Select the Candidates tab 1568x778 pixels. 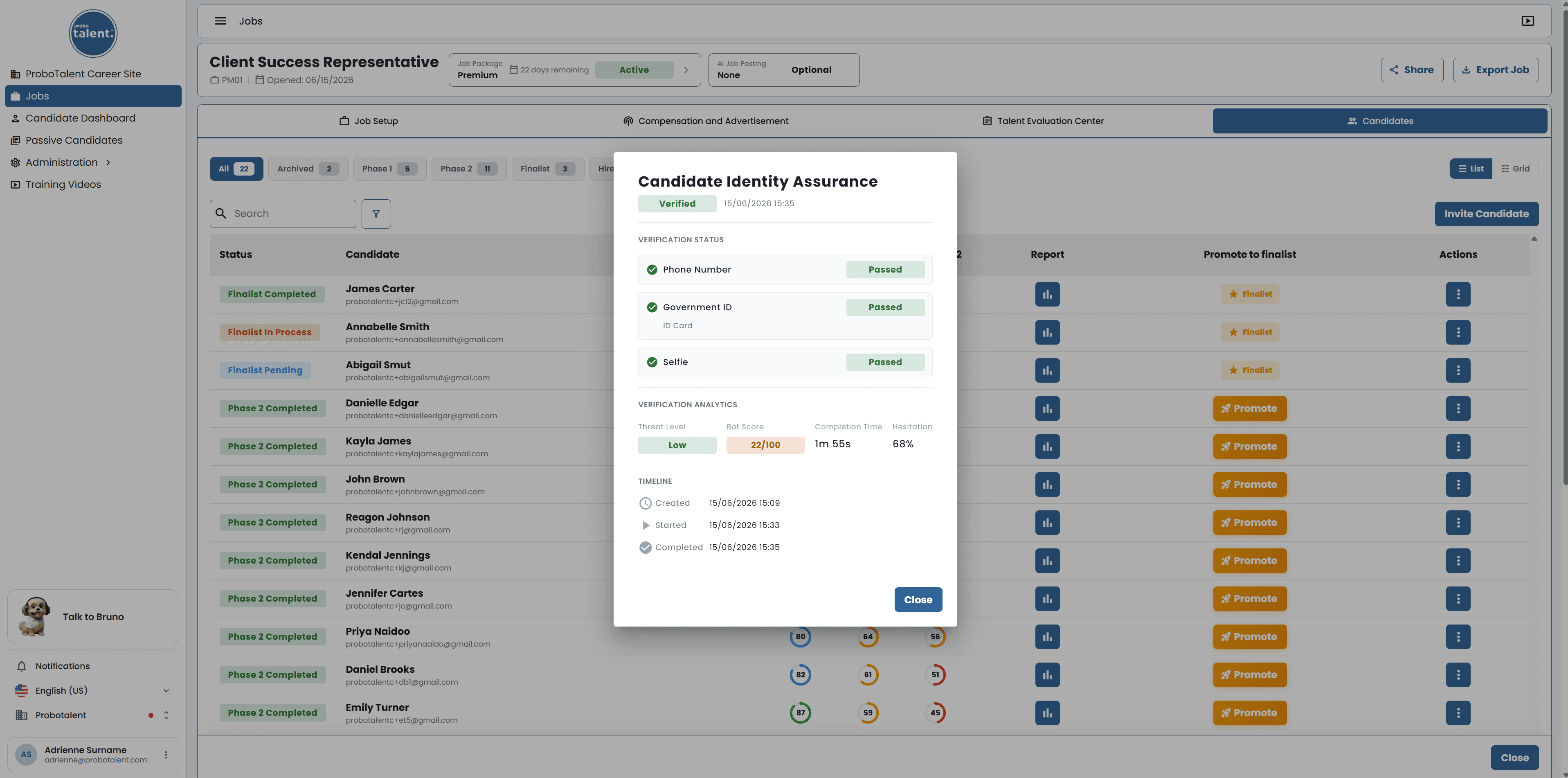(1379, 121)
